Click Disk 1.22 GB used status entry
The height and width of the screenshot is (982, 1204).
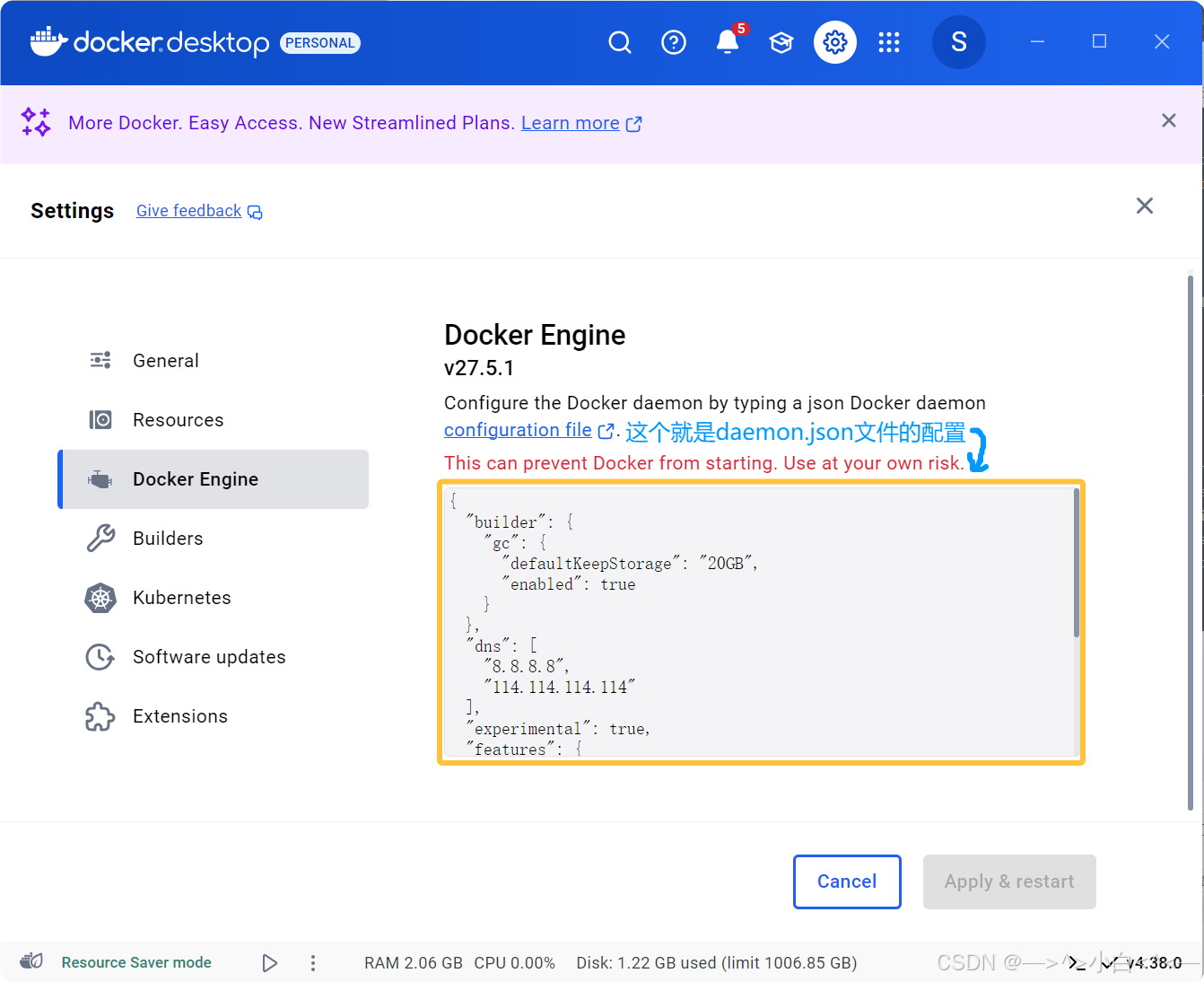tap(717, 963)
